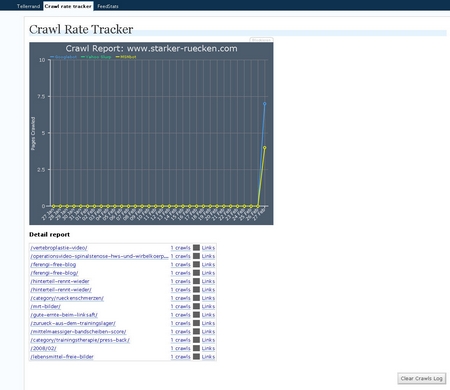
Task: Click '1 crawls' for /mrt-bilder/
Action: pyautogui.click(x=180, y=306)
